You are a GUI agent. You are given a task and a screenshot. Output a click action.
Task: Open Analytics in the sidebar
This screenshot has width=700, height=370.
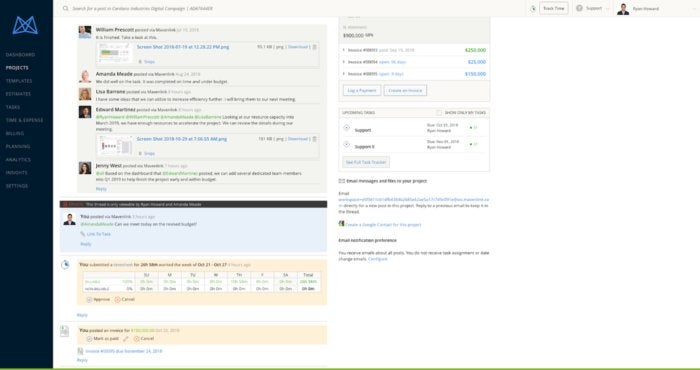click(18, 160)
